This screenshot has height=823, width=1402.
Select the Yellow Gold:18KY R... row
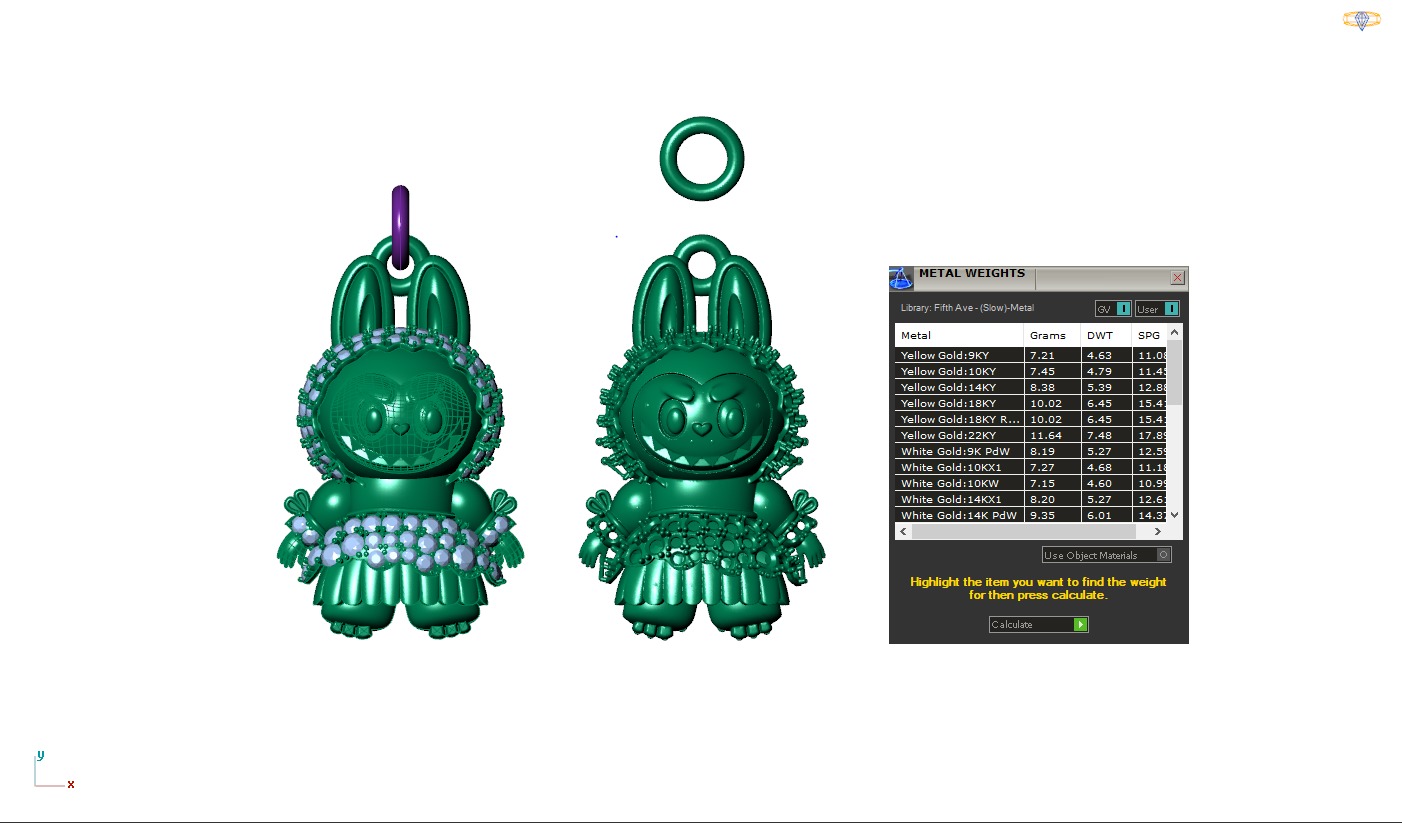pos(1031,419)
